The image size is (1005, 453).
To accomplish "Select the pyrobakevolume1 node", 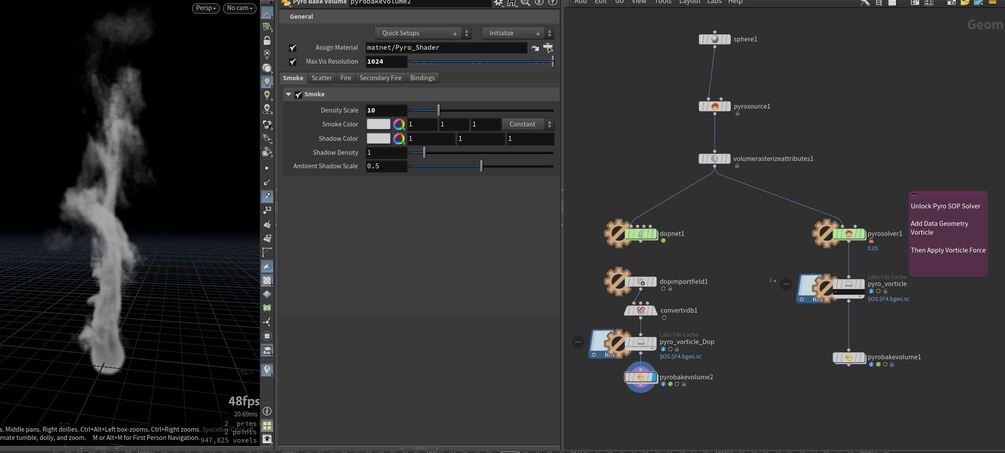I will [849, 357].
